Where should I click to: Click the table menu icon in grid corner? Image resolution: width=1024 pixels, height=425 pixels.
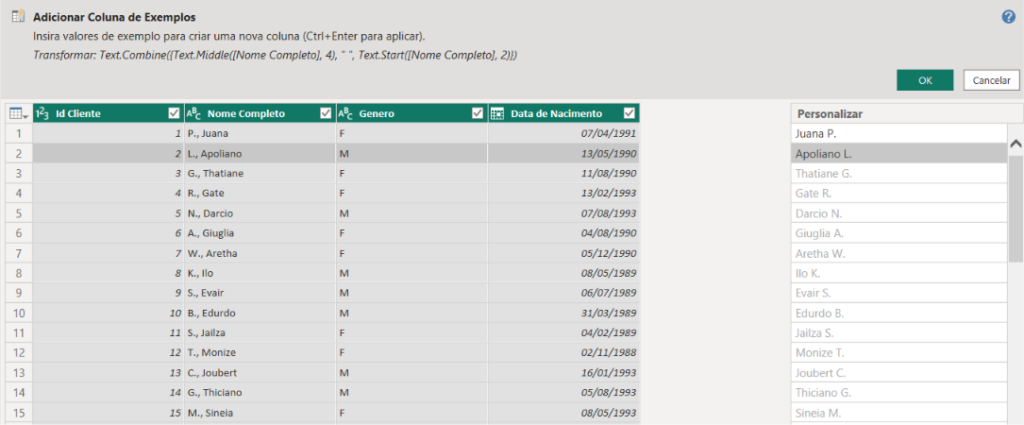(x=18, y=114)
